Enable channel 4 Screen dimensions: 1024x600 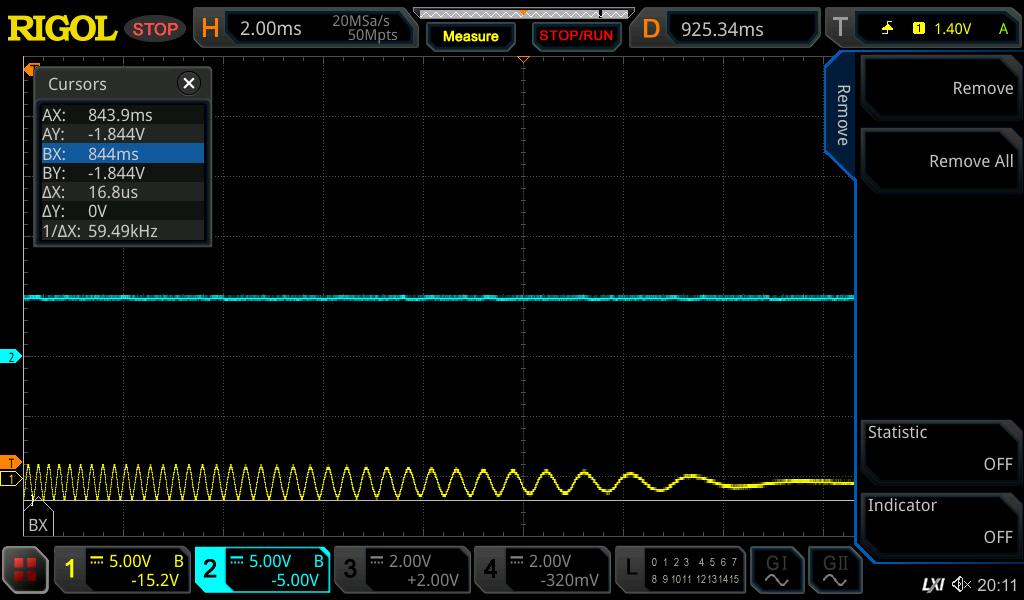[542, 569]
